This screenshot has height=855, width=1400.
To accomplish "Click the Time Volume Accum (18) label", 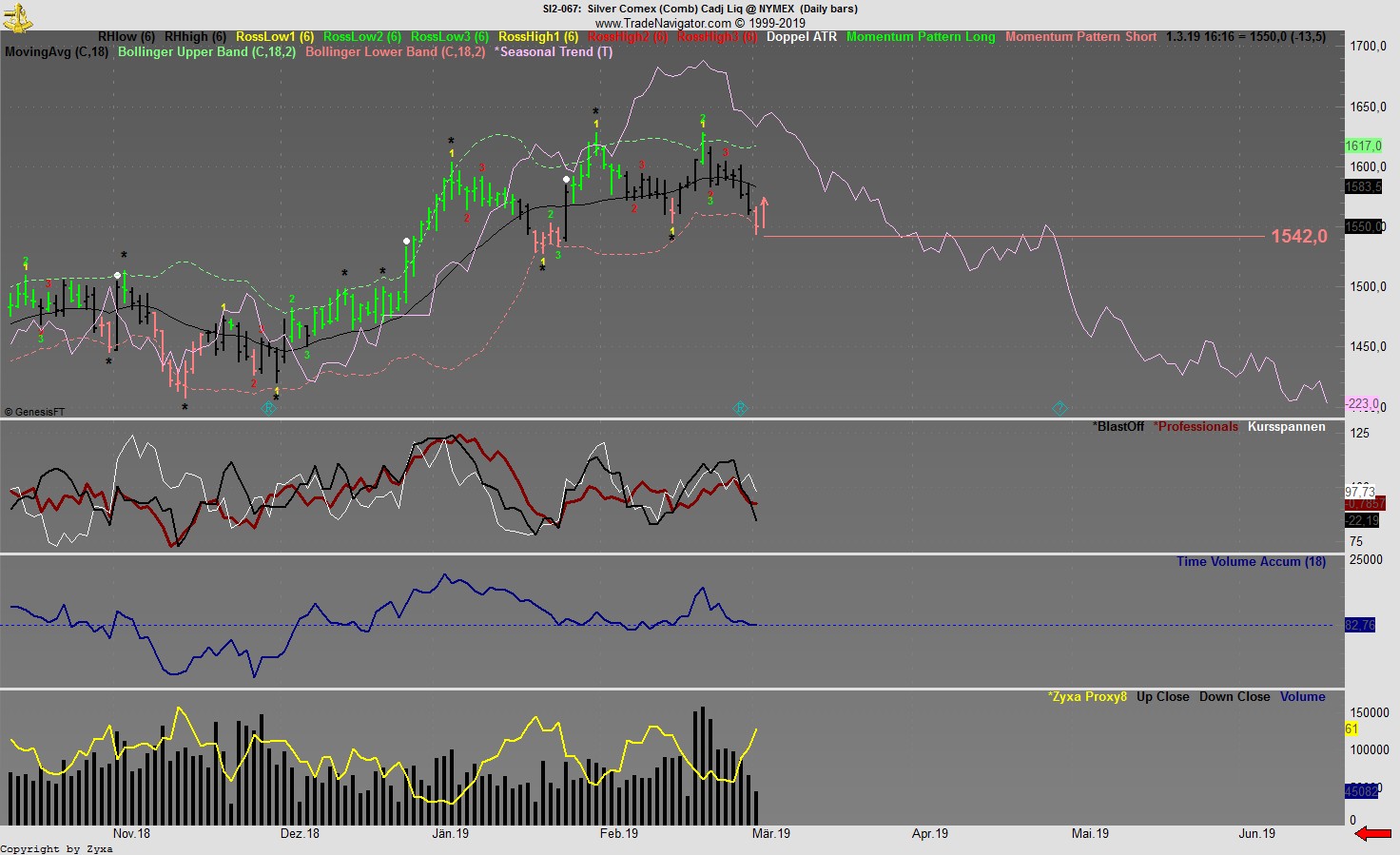I will (1251, 562).
